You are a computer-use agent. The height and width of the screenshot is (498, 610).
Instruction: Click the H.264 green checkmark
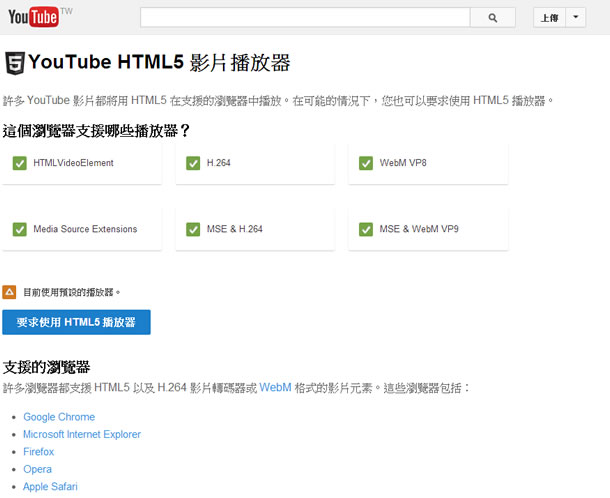(x=193, y=163)
